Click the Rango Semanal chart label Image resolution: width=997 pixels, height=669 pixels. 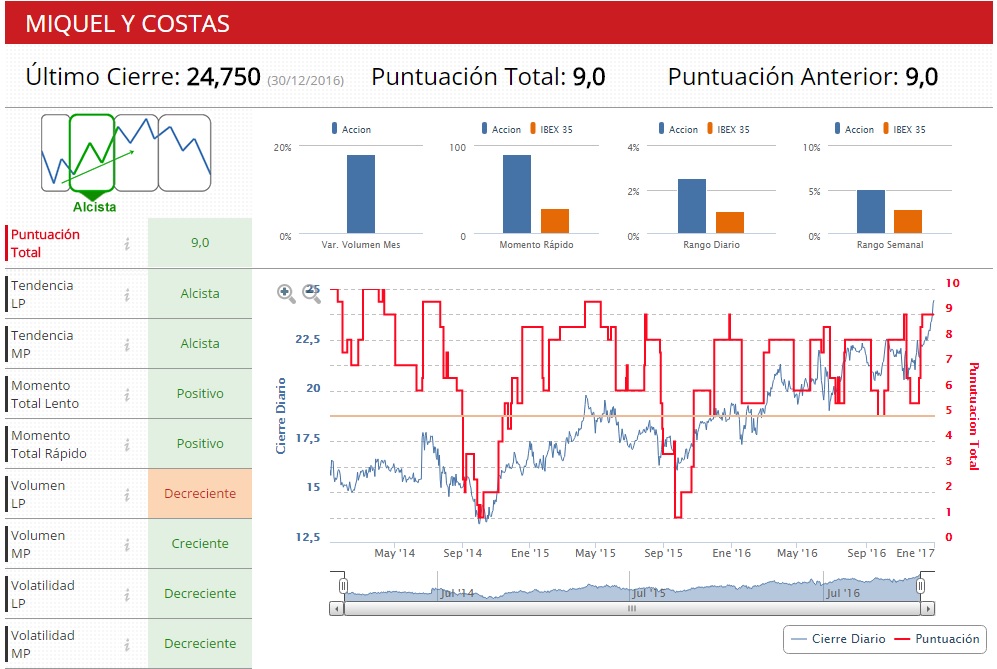[890, 245]
